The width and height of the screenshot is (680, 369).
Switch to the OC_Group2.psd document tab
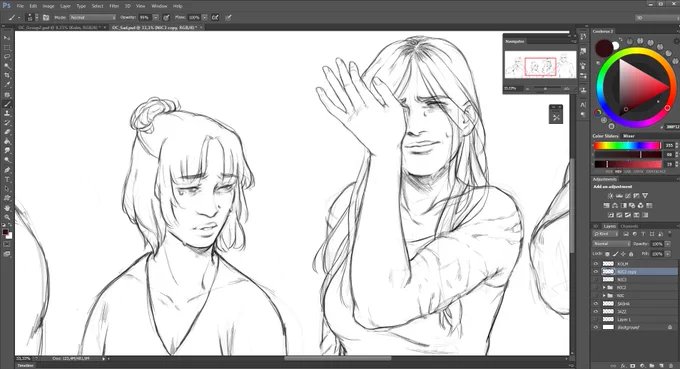(x=59, y=27)
